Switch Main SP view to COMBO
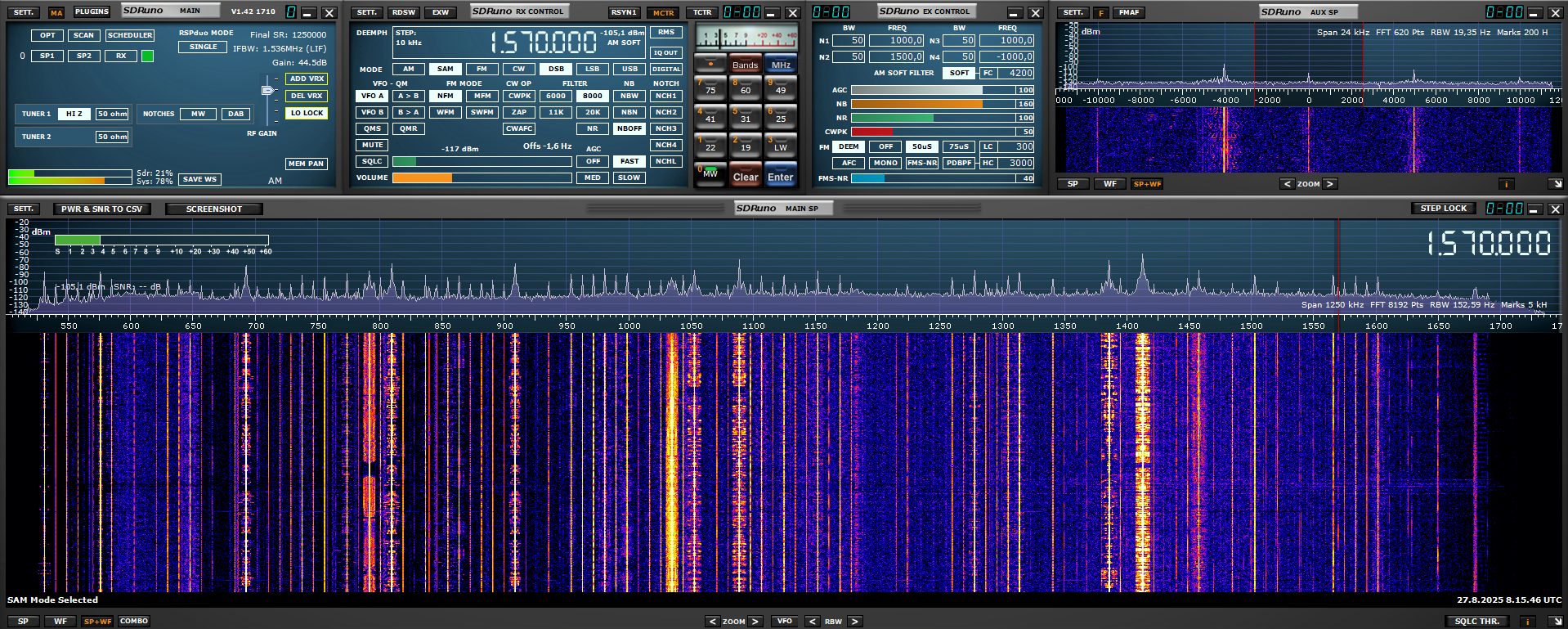Screen dimensions: 1568x629 coord(134,622)
